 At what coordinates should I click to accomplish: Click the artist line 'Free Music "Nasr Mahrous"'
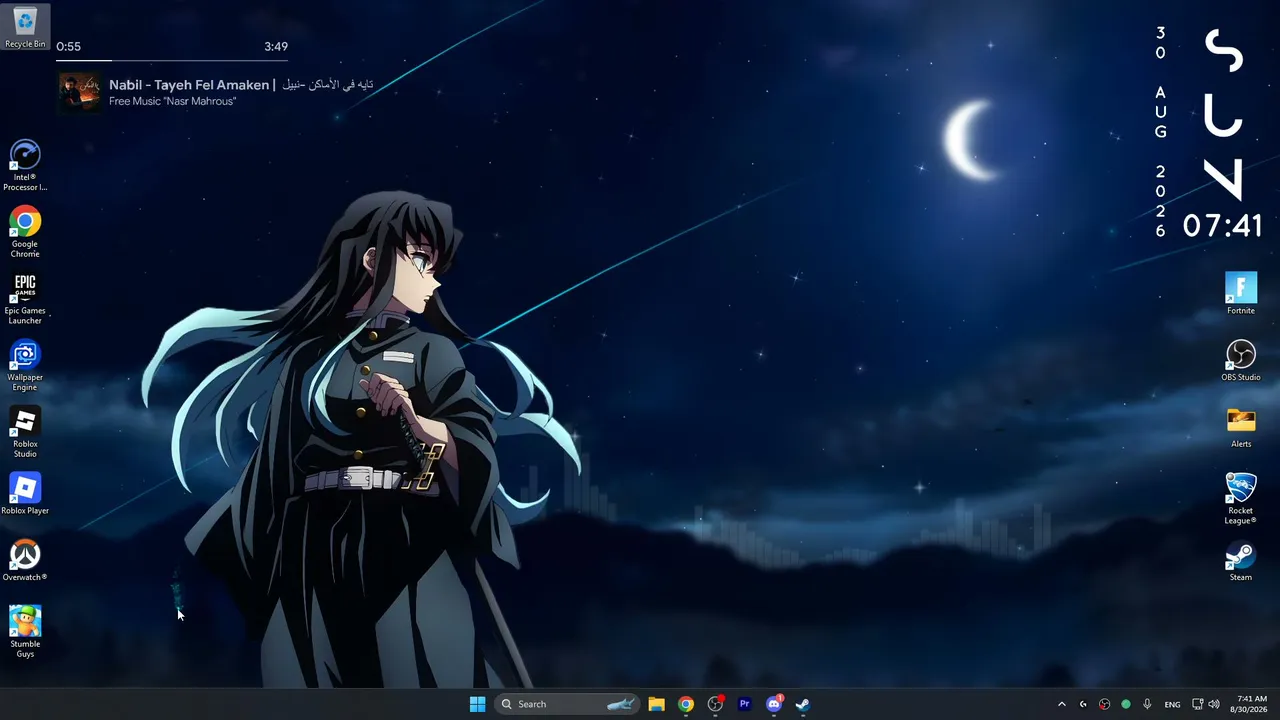[x=172, y=101]
